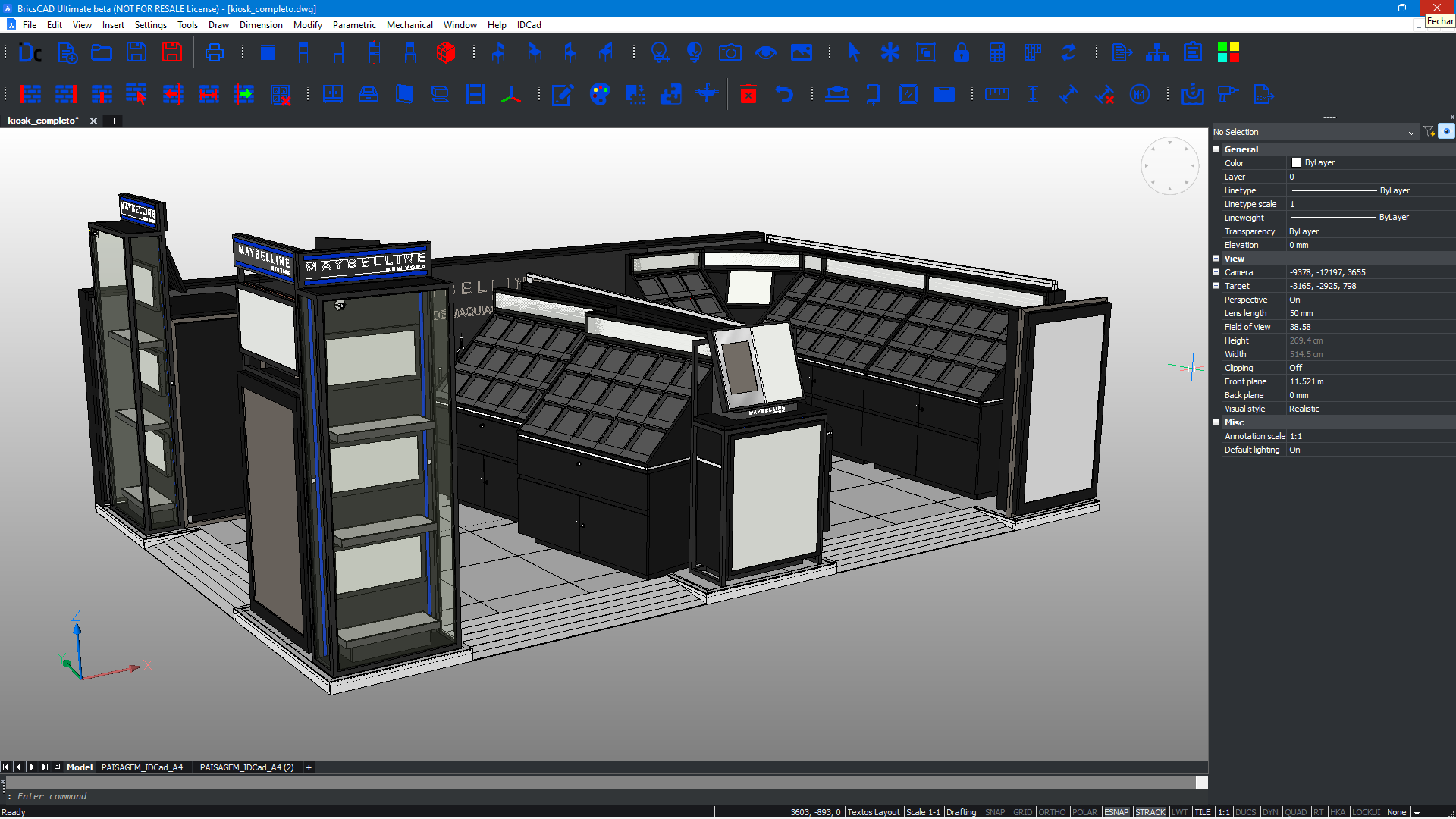1456x819 pixels.
Task: Collapse the View properties section
Action: point(1216,259)
